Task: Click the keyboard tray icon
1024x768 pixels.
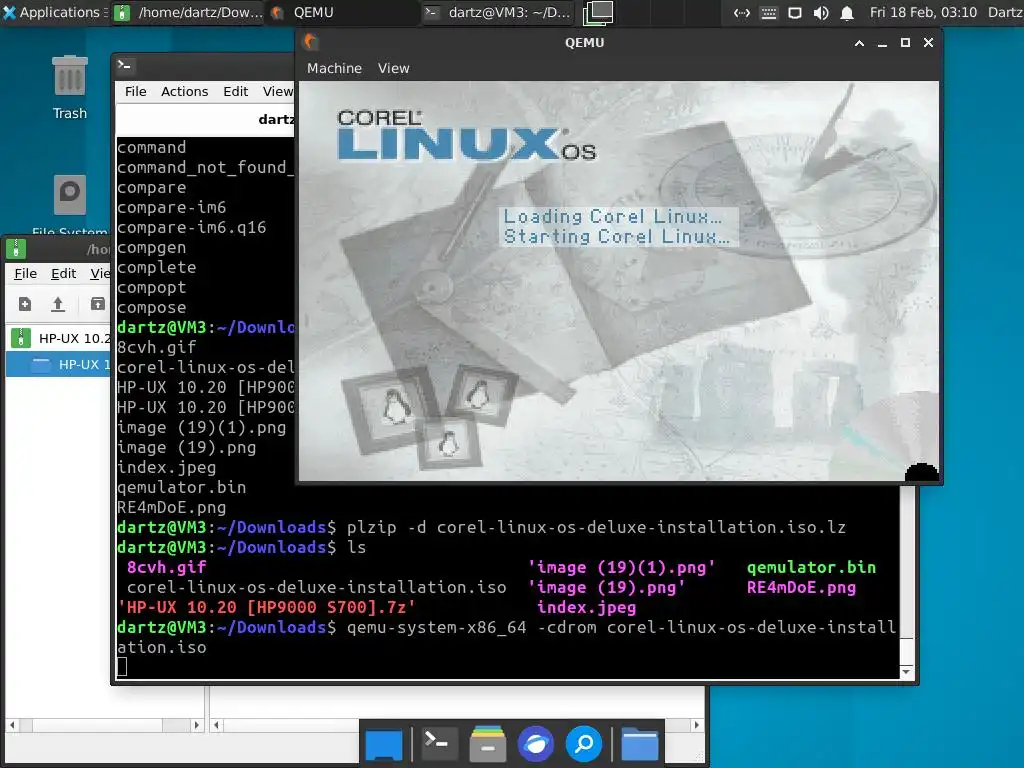Action: click(769, 12)
